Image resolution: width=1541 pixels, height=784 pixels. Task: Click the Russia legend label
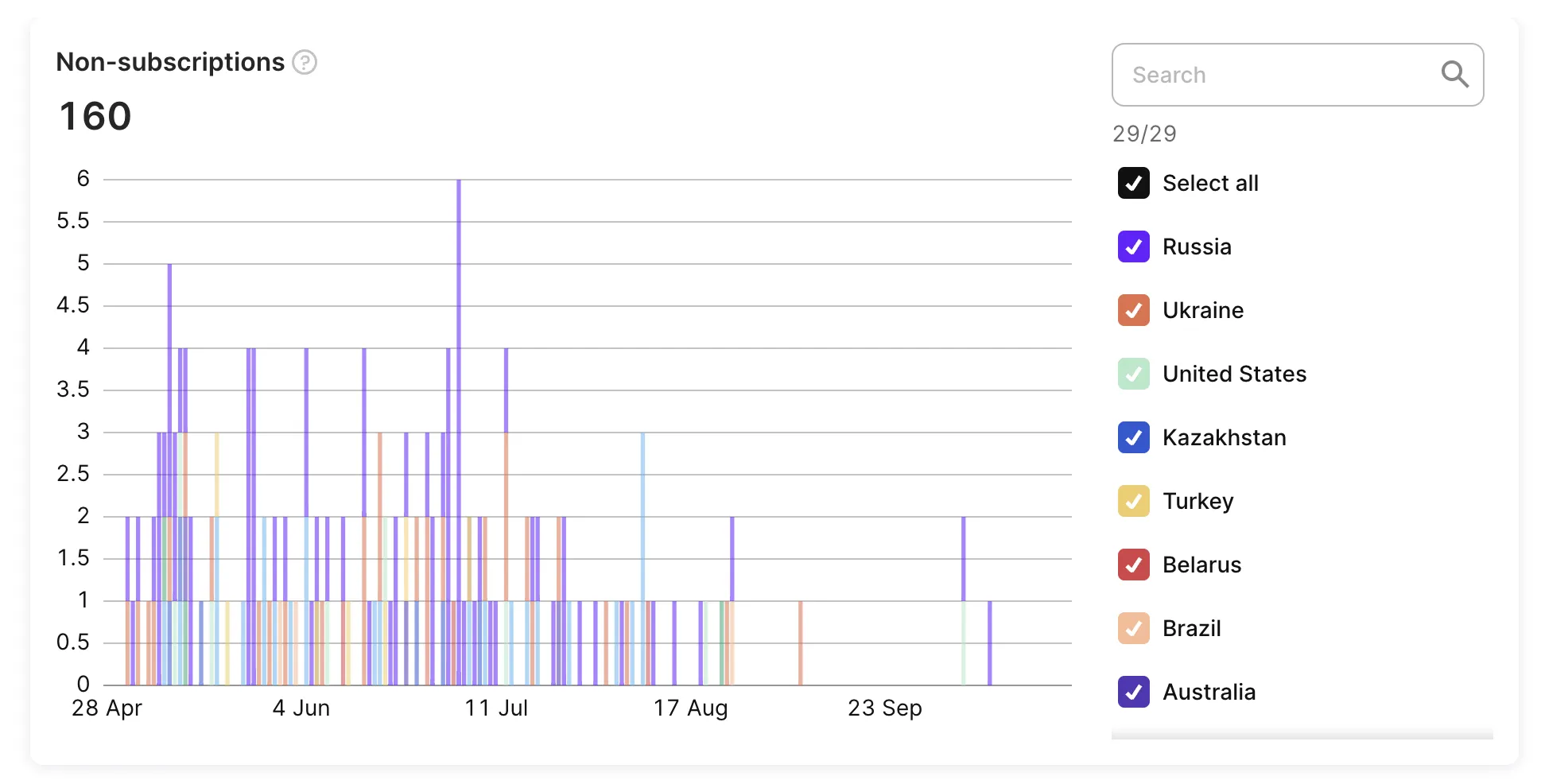[x=1197, y=246]
